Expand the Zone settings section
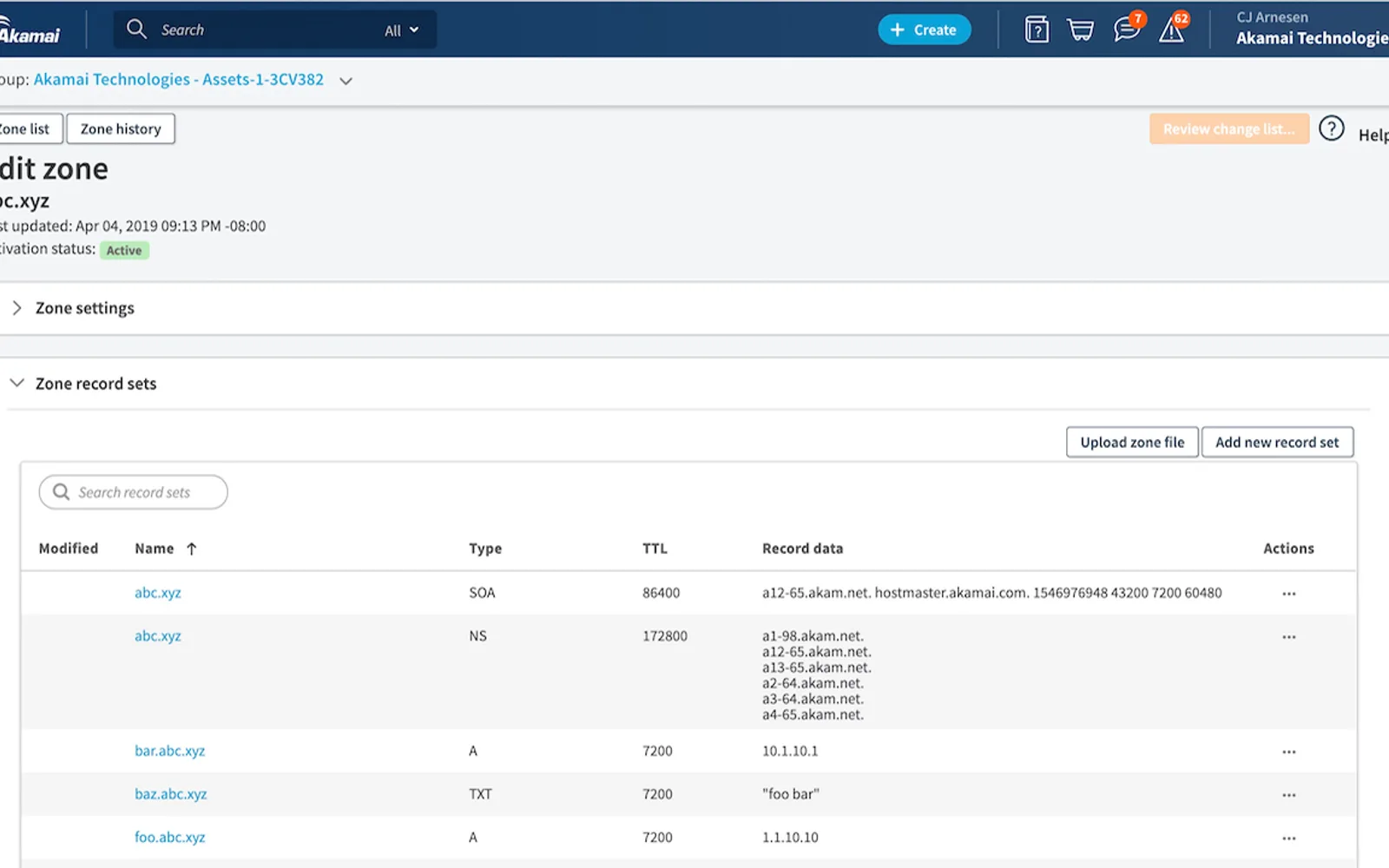The image size is (1389, 868). point(16,308)
